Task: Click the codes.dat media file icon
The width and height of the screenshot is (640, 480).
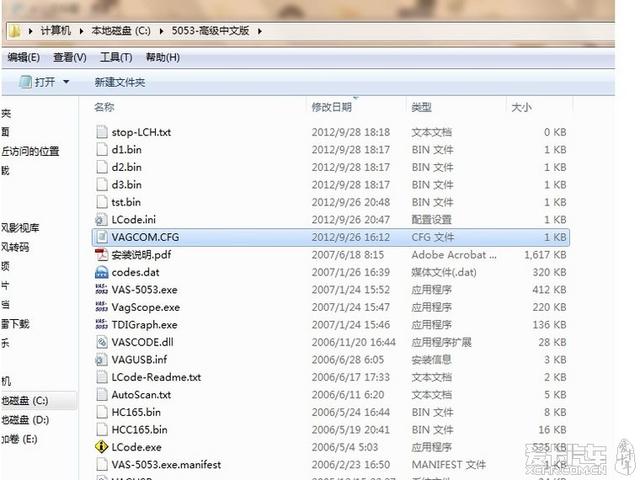Action: point(102,272)
